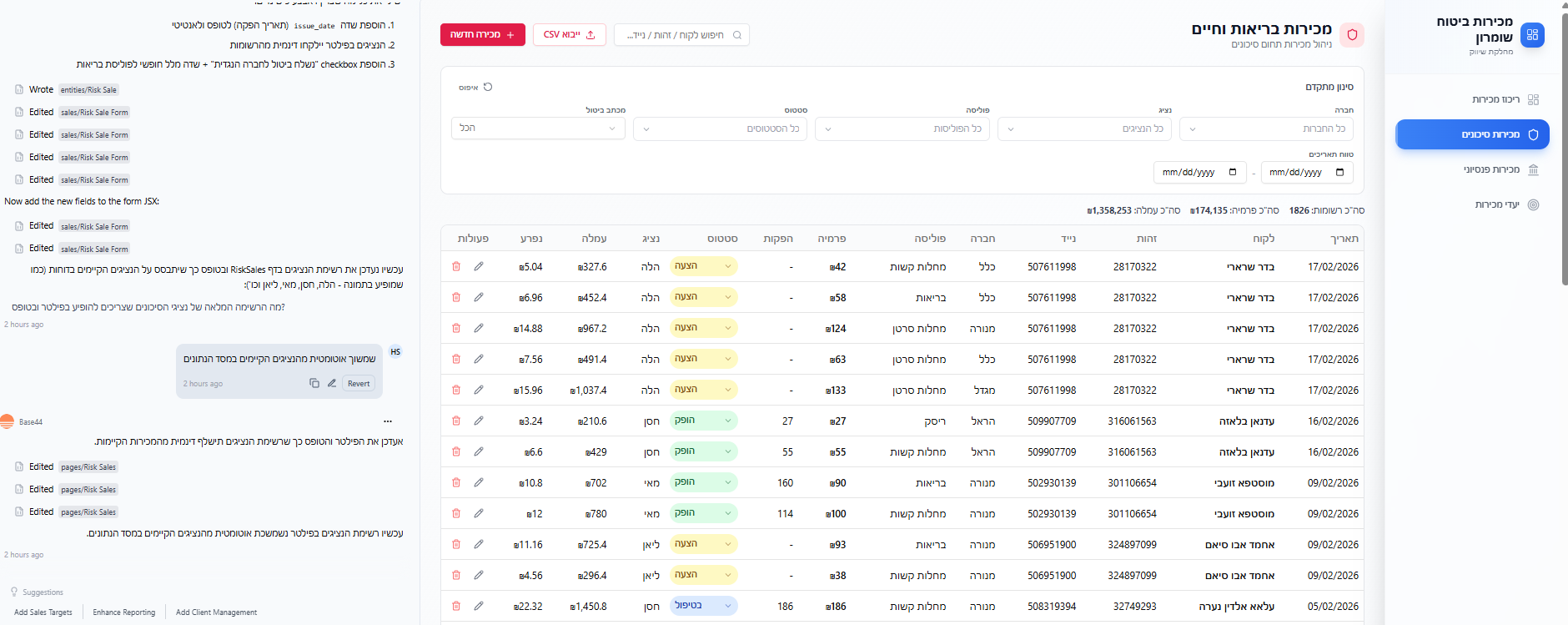Open the calendar picker of the left date field
1568x625 pixels.
pos(1233,172)
